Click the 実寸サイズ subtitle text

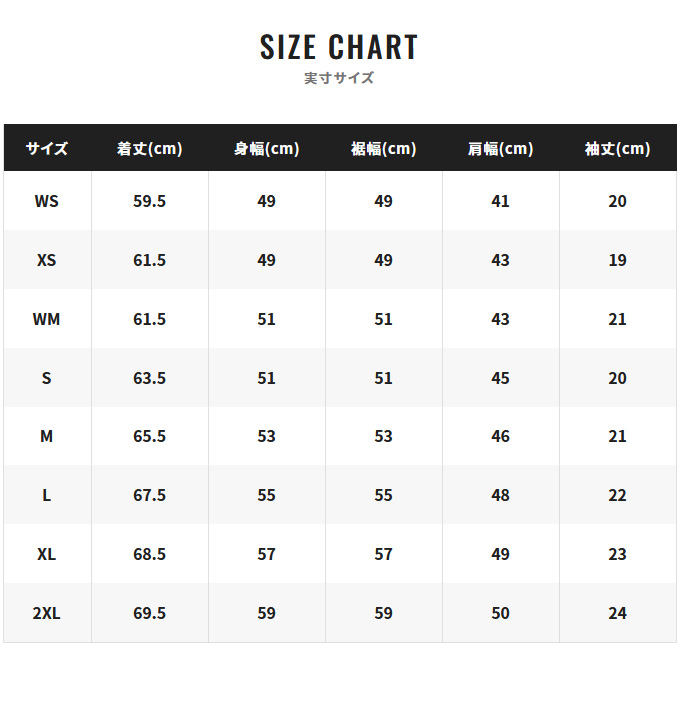(339, 78)
